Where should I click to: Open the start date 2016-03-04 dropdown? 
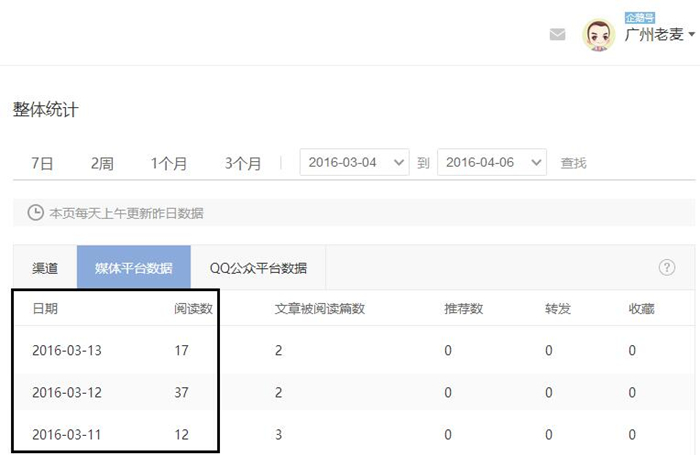tap(354, 162)
